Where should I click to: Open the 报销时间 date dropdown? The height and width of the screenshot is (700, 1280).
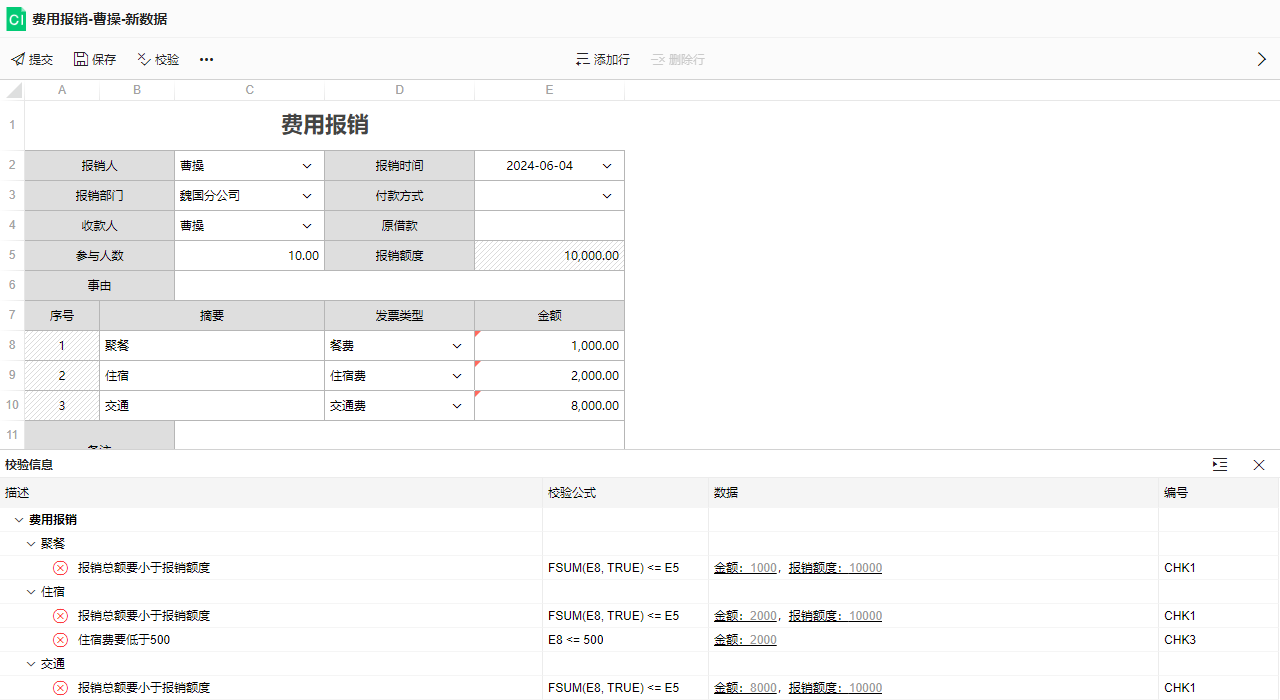click(606, 166)
